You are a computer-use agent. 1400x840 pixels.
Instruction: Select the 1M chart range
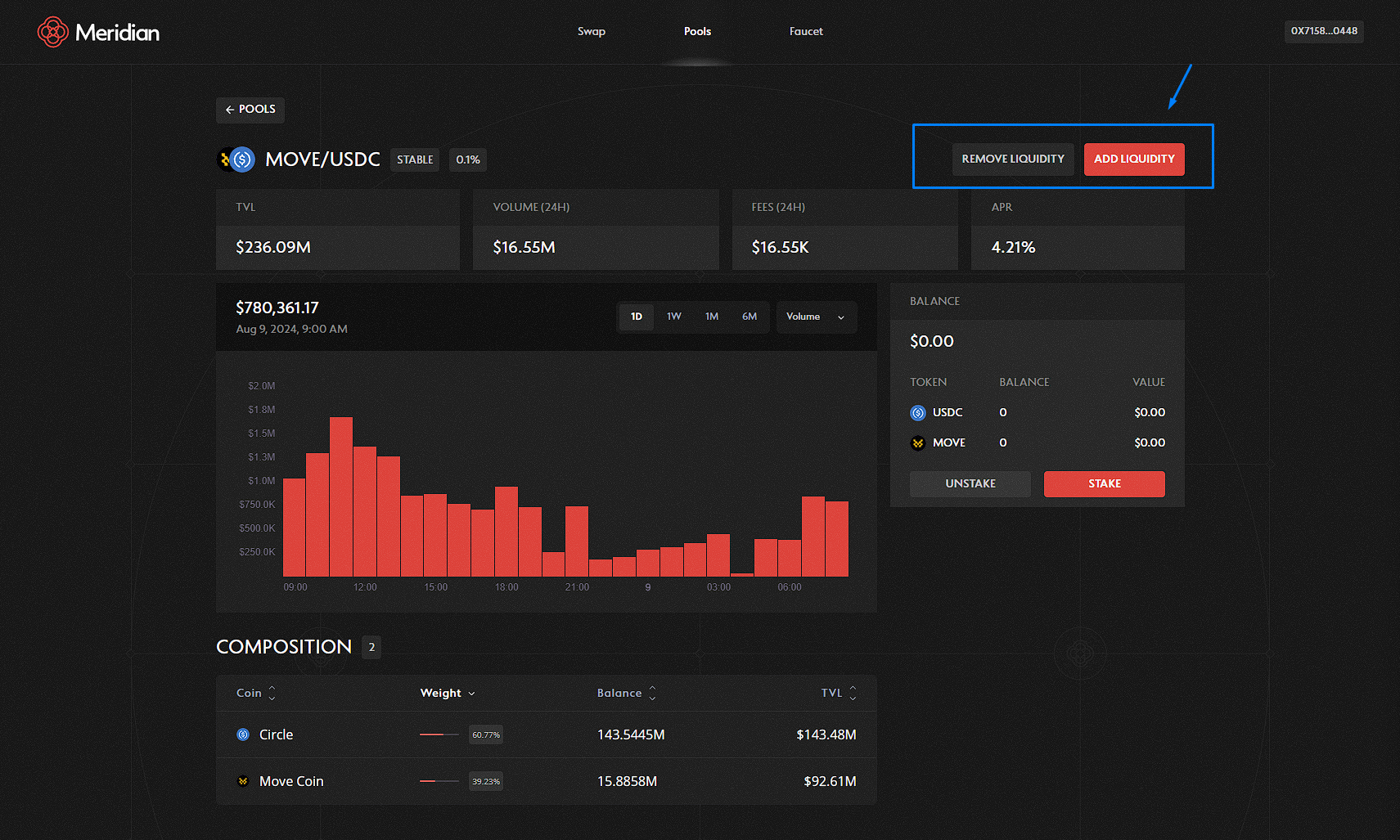click(712, 317)
